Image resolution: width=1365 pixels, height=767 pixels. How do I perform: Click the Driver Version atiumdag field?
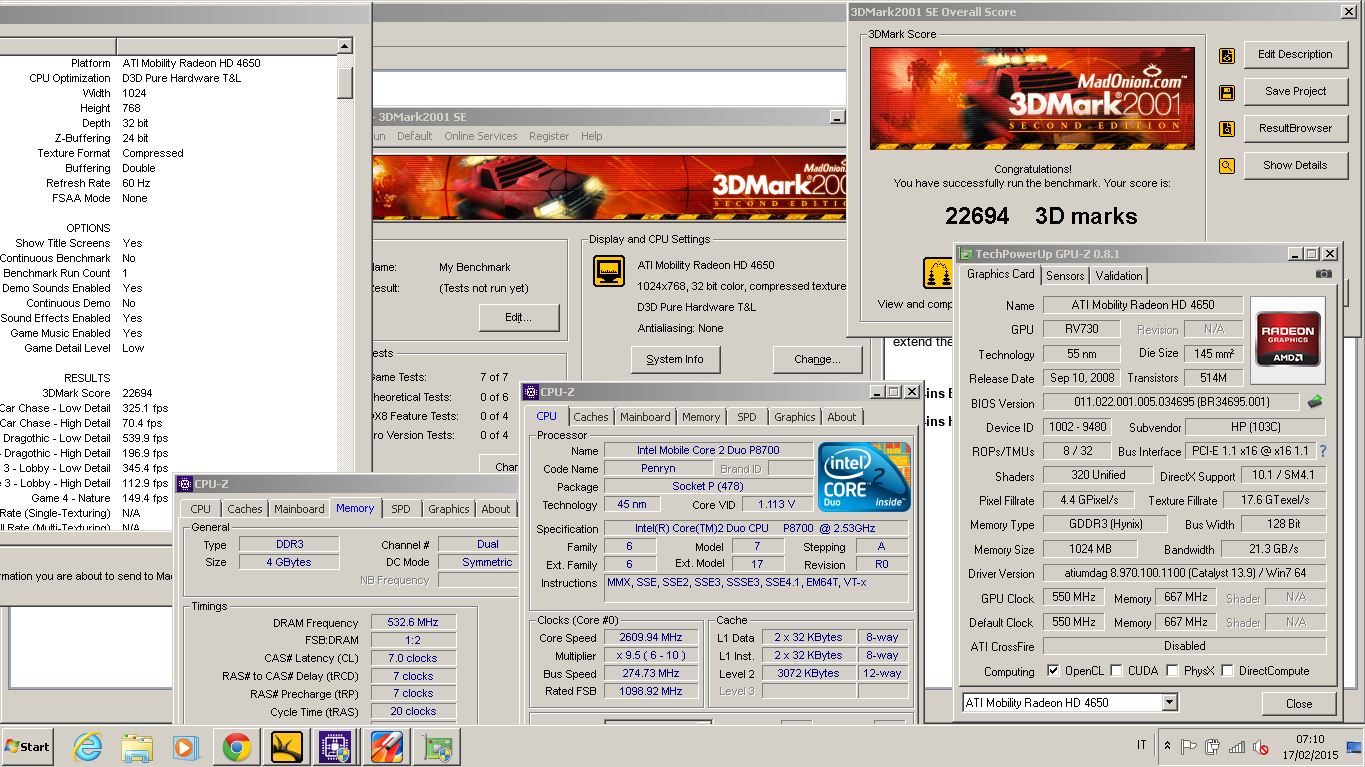pos(1184,574)
